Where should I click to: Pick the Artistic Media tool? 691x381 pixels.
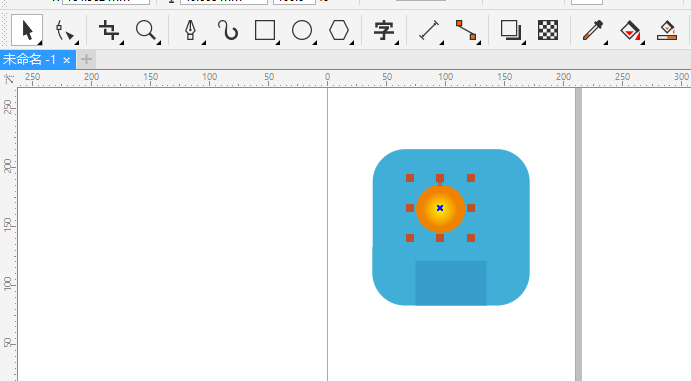[227, 31]
